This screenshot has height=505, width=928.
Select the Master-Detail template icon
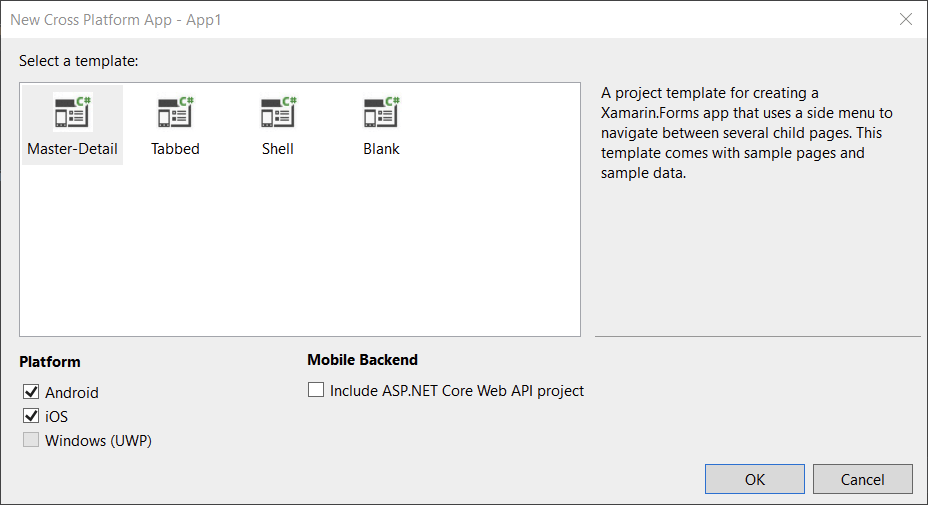(73, 112)
